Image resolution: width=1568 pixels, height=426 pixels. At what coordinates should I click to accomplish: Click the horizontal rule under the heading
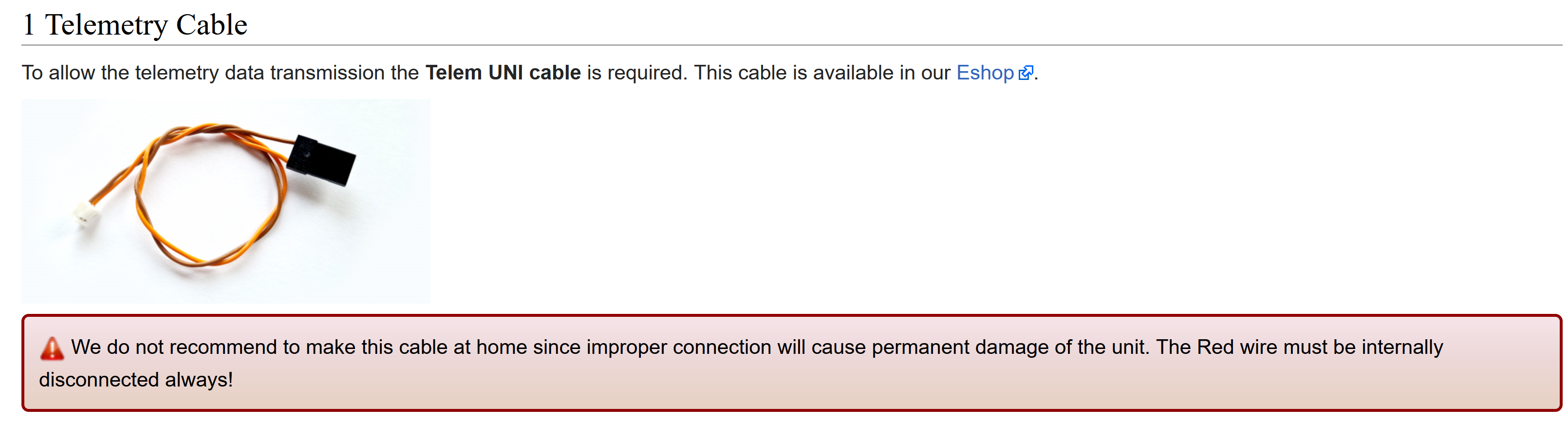click(x=791, y=45)
